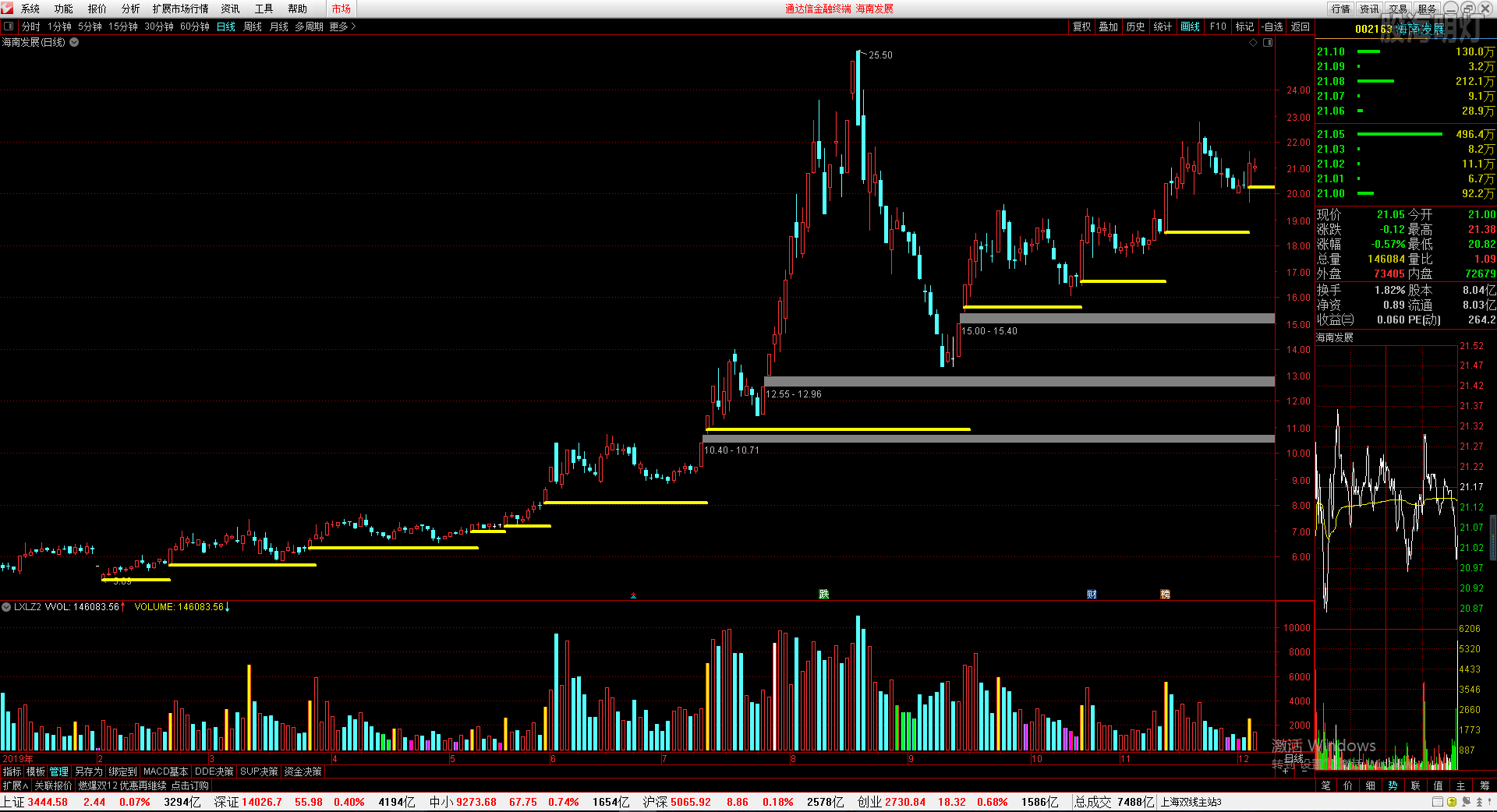
Task: Click the 跌 event marker on the chart timeline
Action: coord(824,595)
